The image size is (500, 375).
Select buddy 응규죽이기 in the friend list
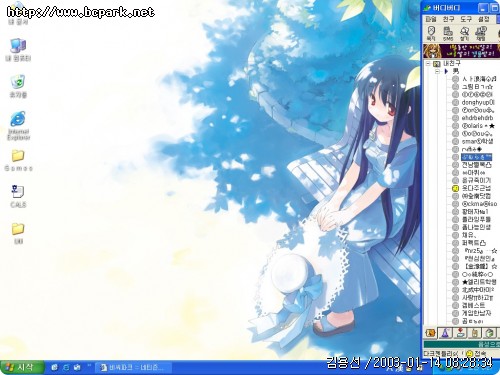point(476,180)
